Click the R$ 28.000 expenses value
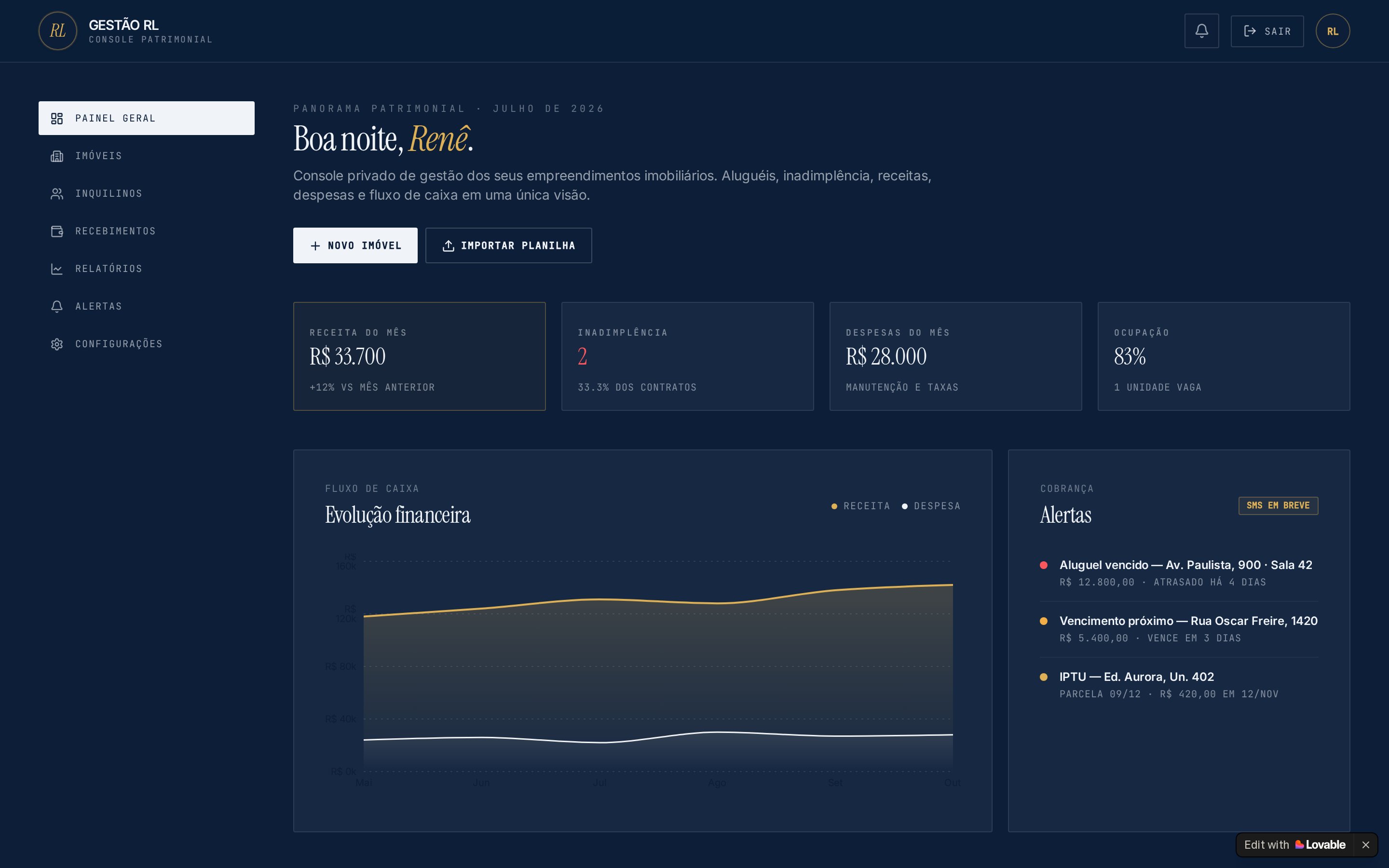The image size is (1389, 868). click(x=885, y=356)
